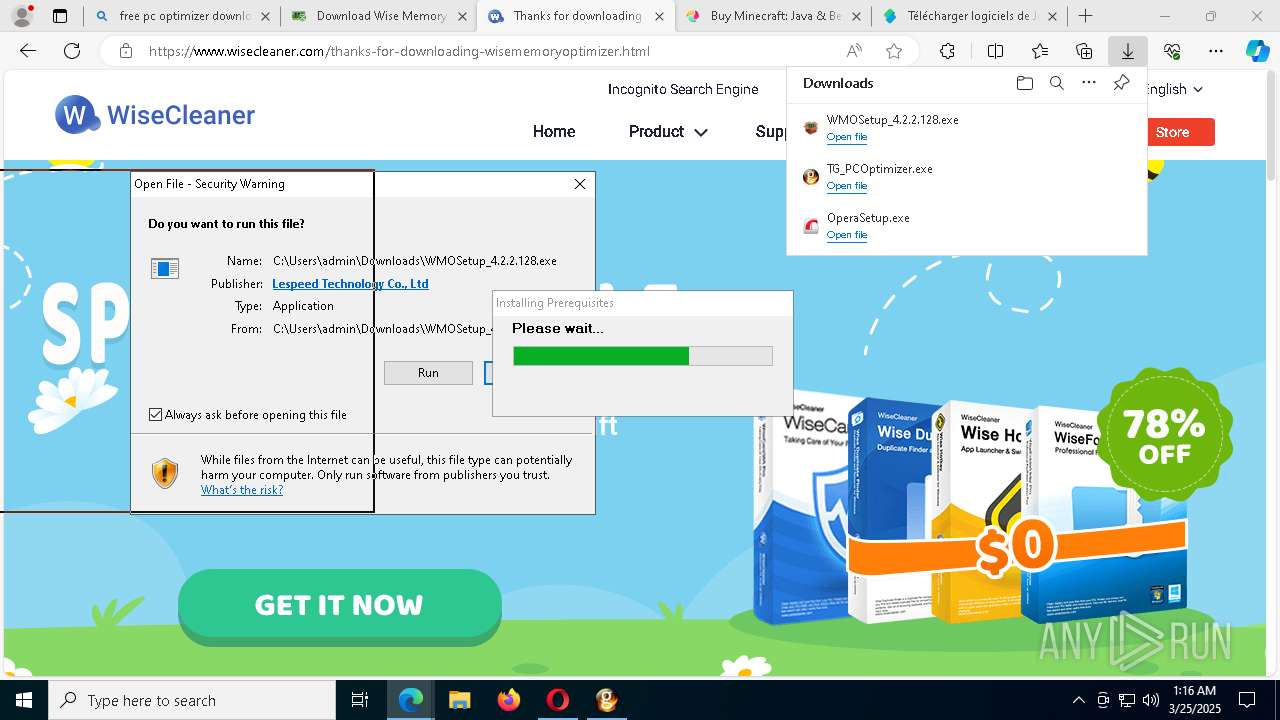The image size is (1280, 720).
Task: Open Task View on taskbar
Action: pos(360,700)
